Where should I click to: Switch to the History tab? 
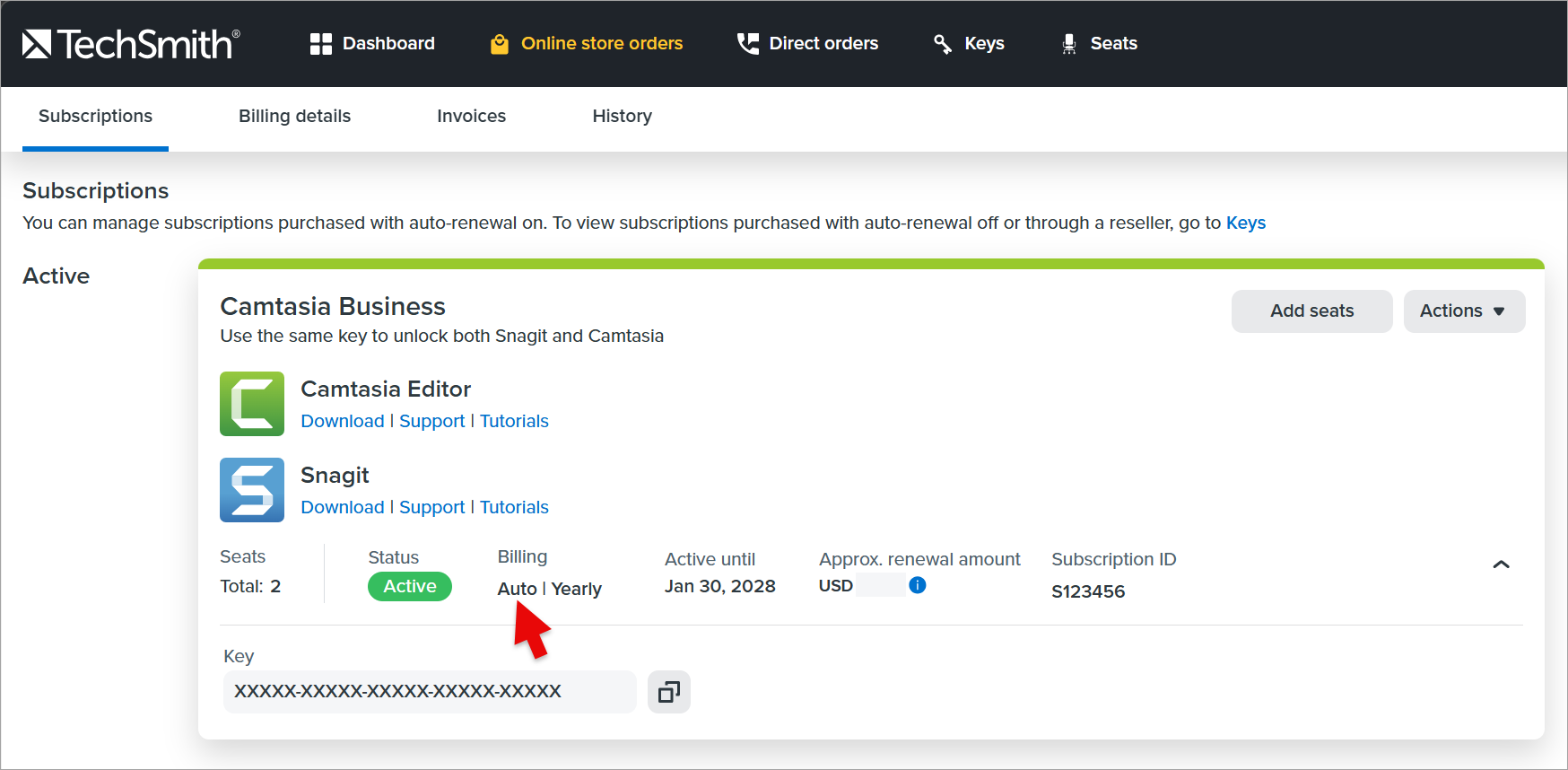622,117
